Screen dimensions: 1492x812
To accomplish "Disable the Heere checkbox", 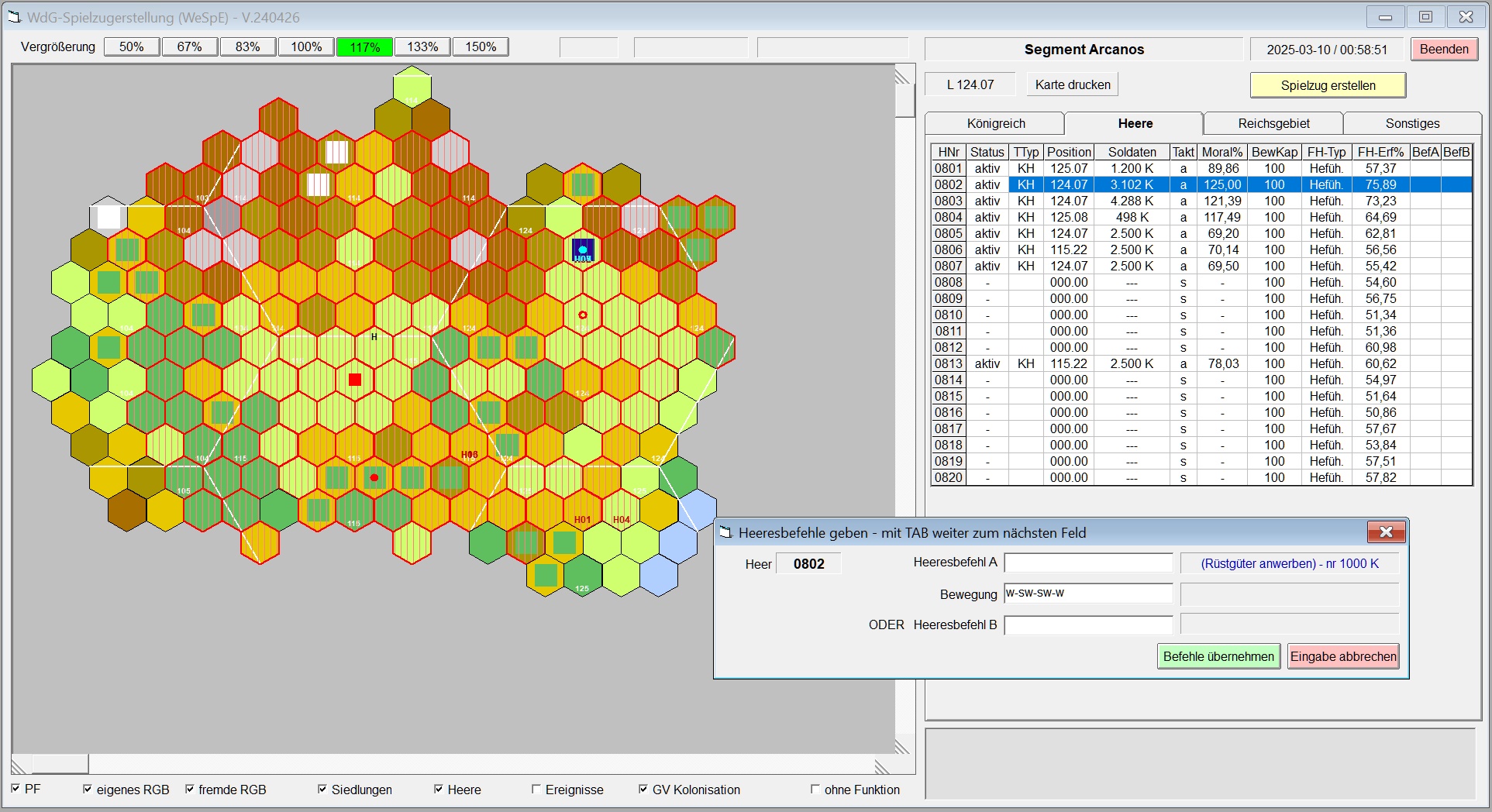I will pyautogui.click(x=439, y=789).
